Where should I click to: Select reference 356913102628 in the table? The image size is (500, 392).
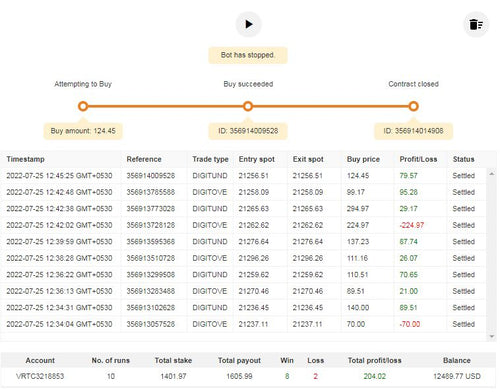(x=151, y=308)
